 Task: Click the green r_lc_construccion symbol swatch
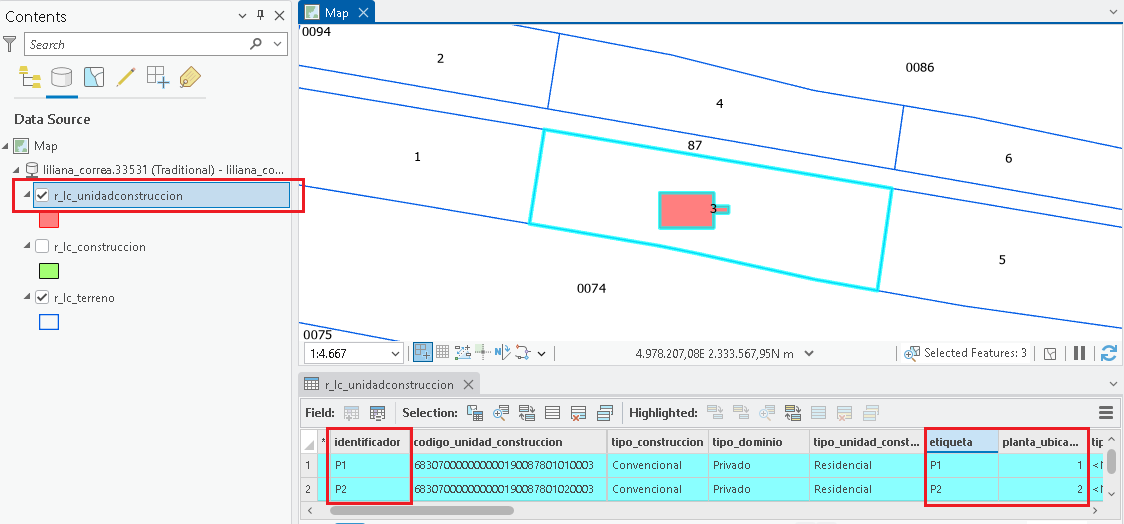pos(49,271)
